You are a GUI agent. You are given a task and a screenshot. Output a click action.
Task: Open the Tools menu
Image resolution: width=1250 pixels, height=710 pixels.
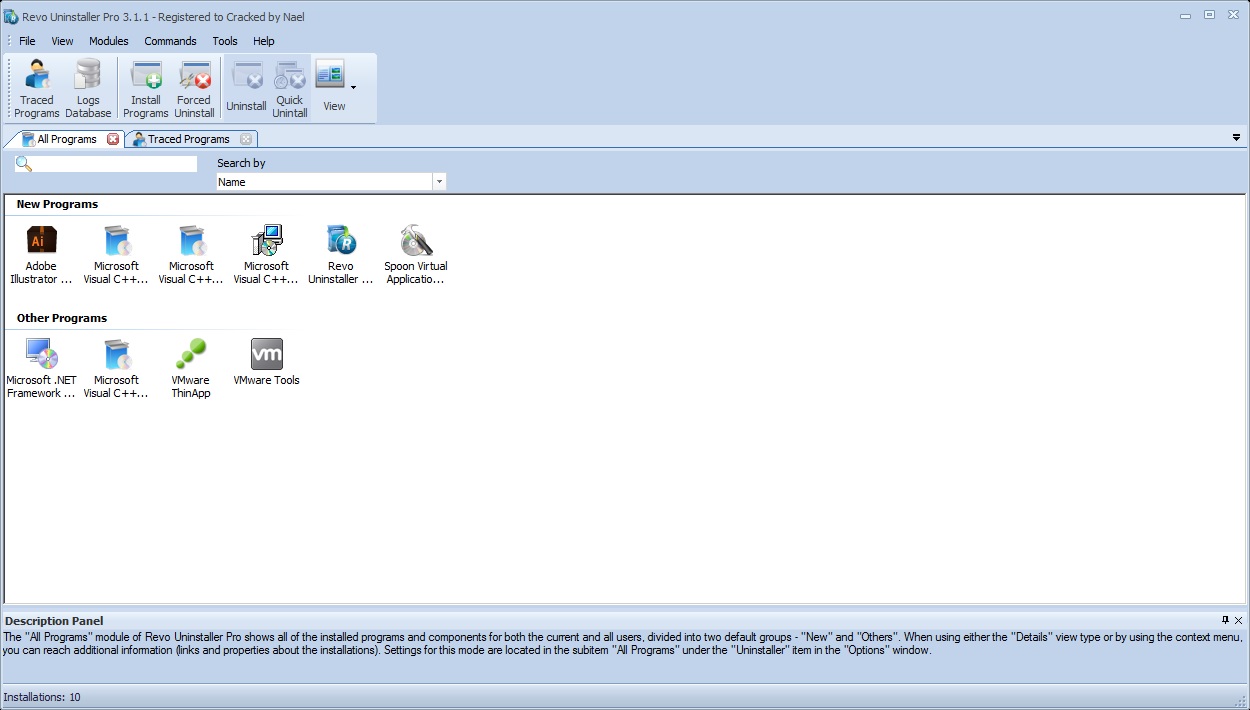(x=225, y=41)
